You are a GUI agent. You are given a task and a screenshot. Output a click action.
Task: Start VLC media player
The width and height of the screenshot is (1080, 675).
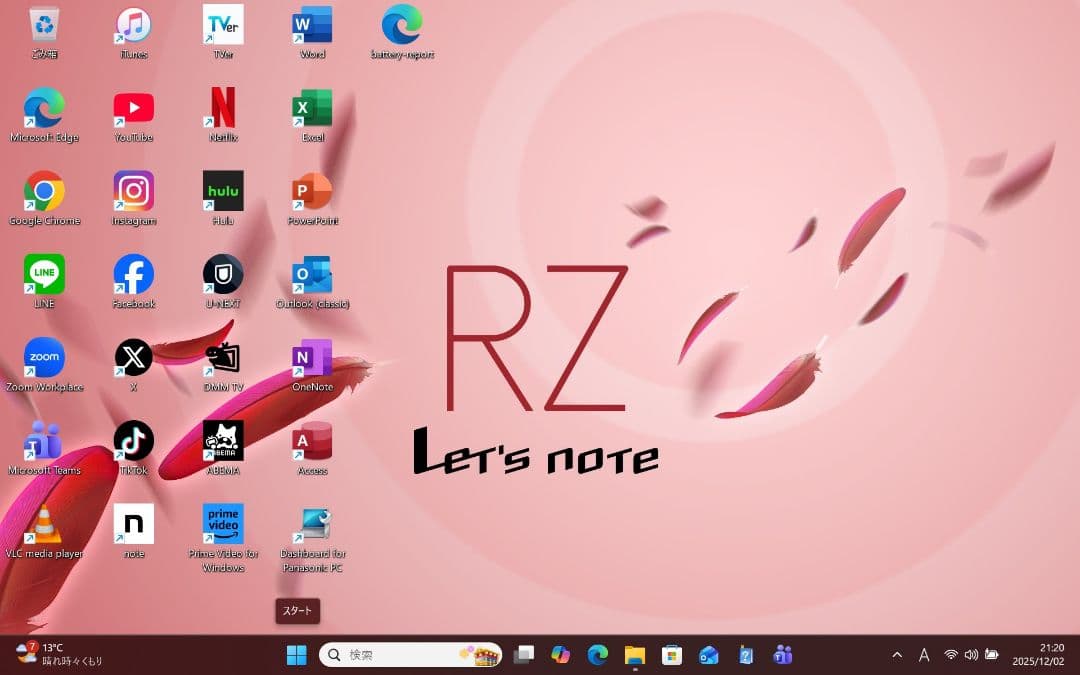coord(44,525)
